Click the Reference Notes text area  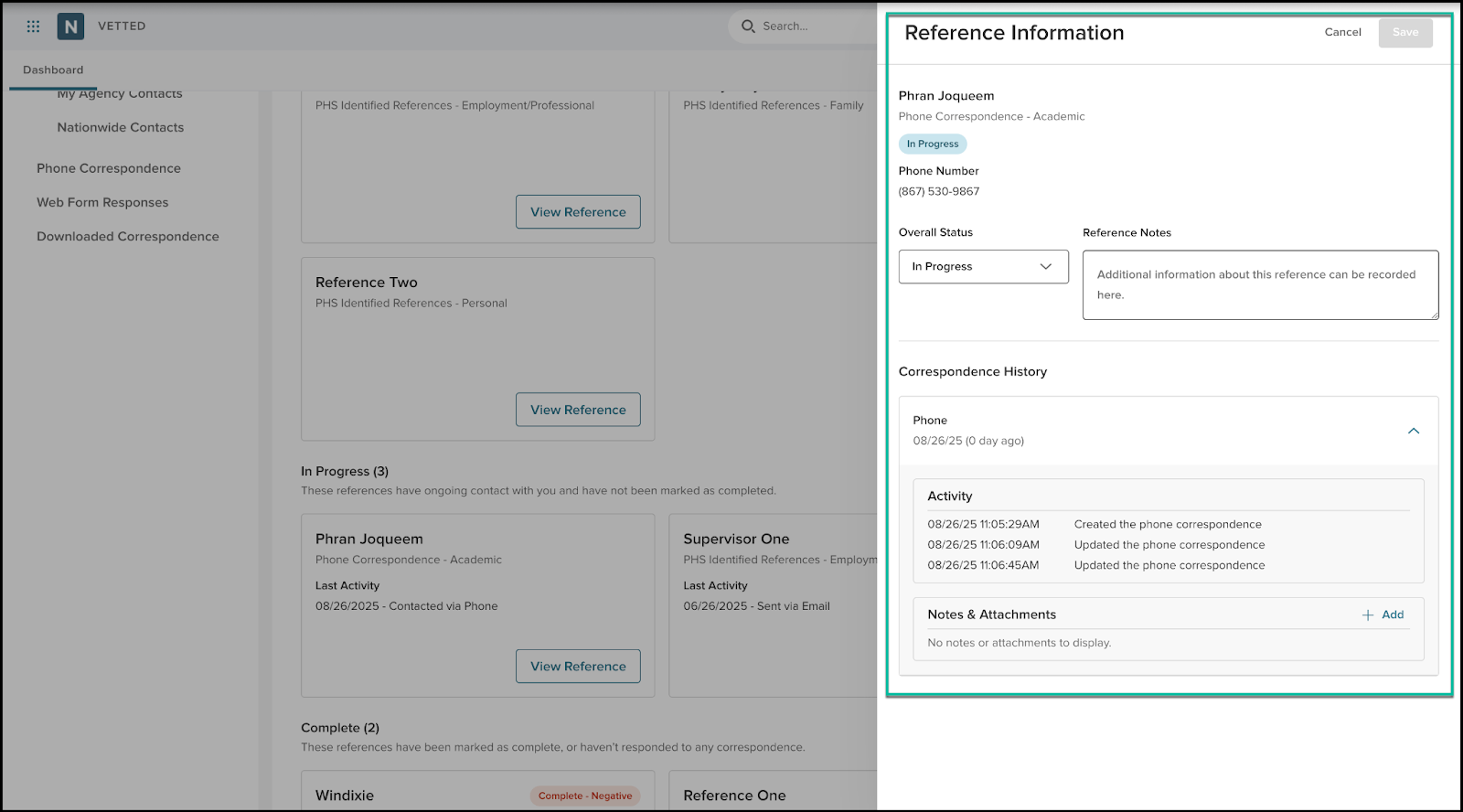[1260, 285]
